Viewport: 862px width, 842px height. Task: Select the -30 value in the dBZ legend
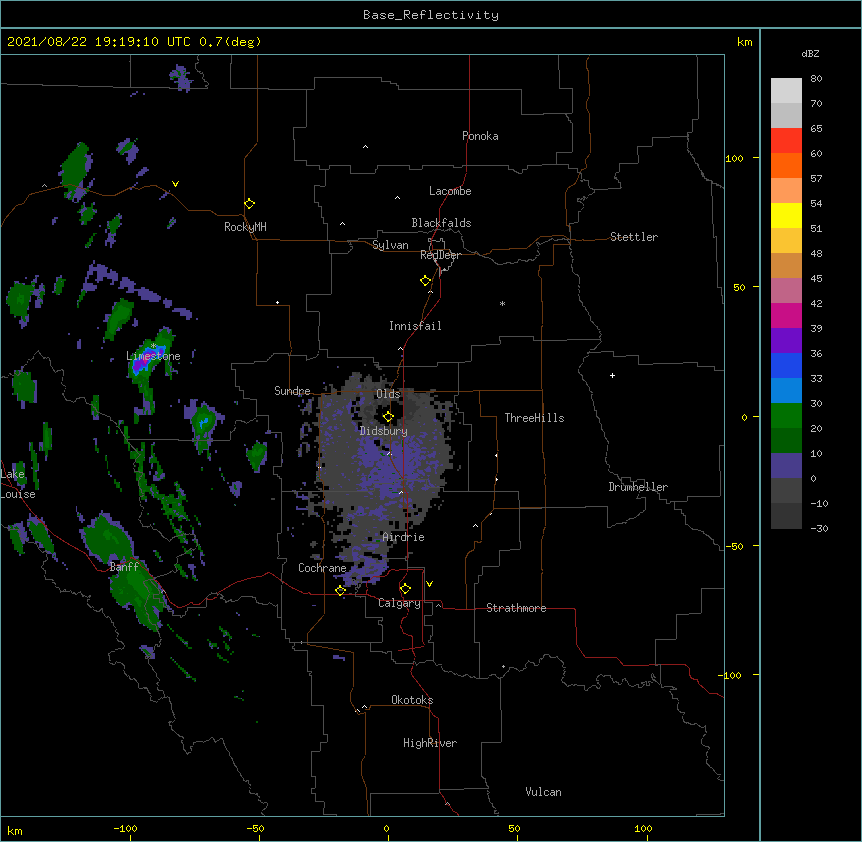click(x=819, y=528)
